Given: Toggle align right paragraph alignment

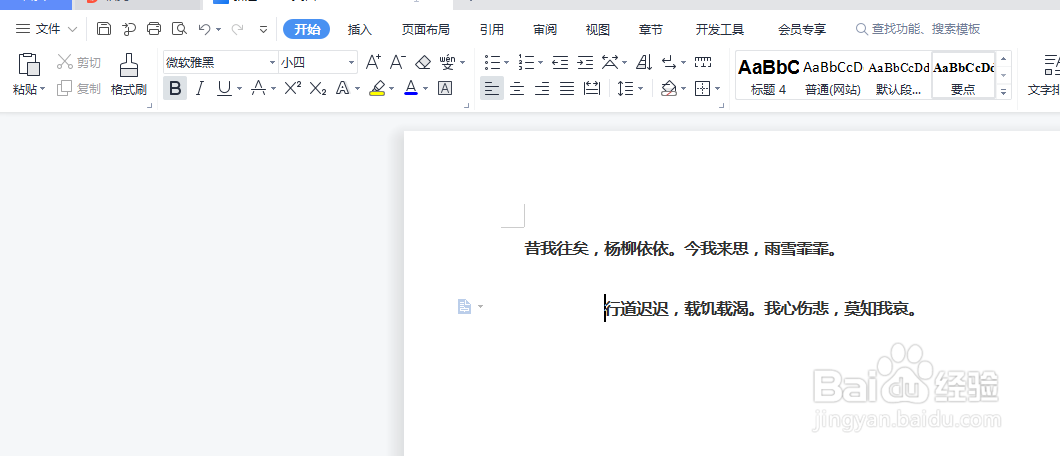Looking at the screenshot, I should [x=541, y=88].
